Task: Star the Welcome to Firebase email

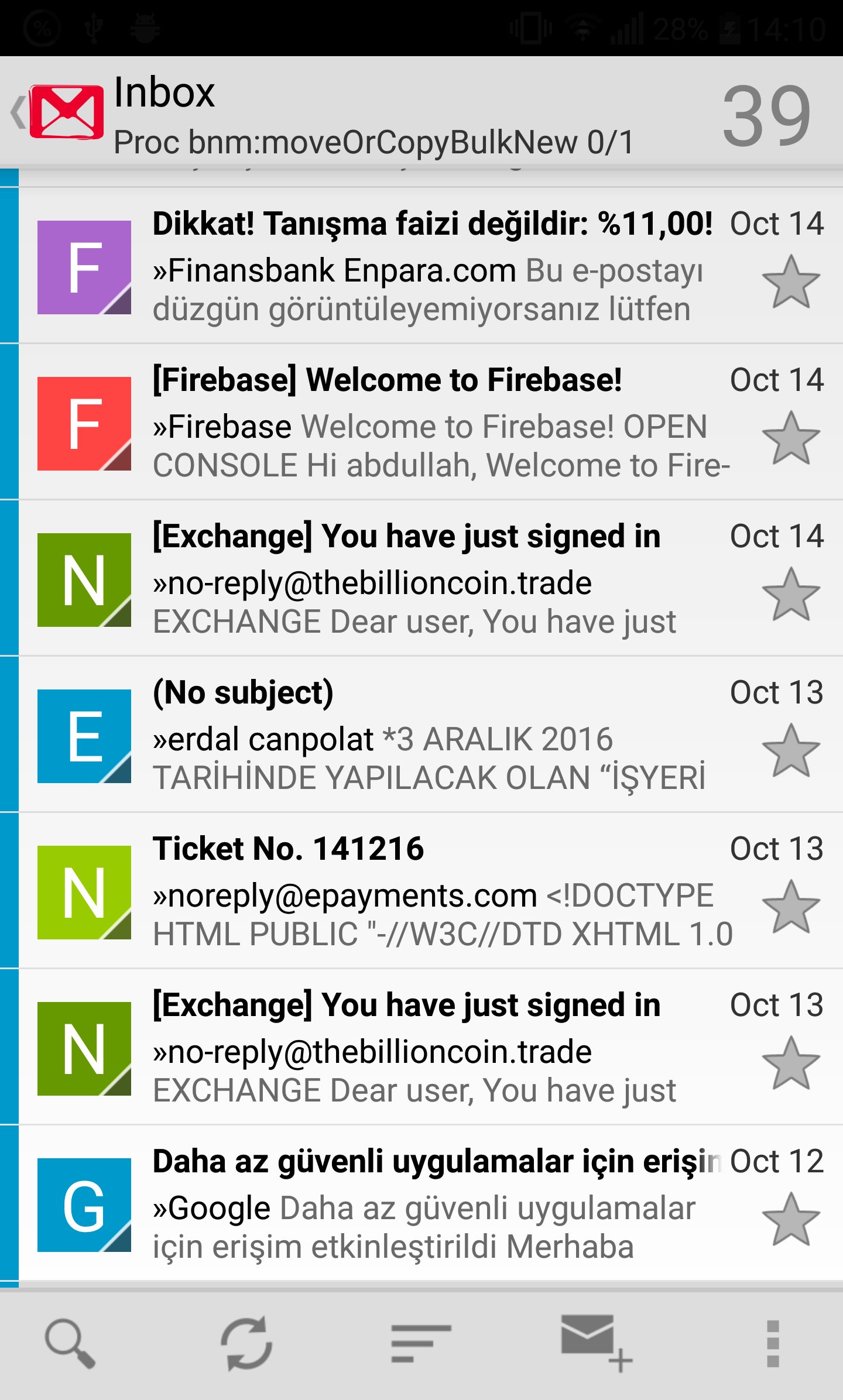Action: pos(790,439)
